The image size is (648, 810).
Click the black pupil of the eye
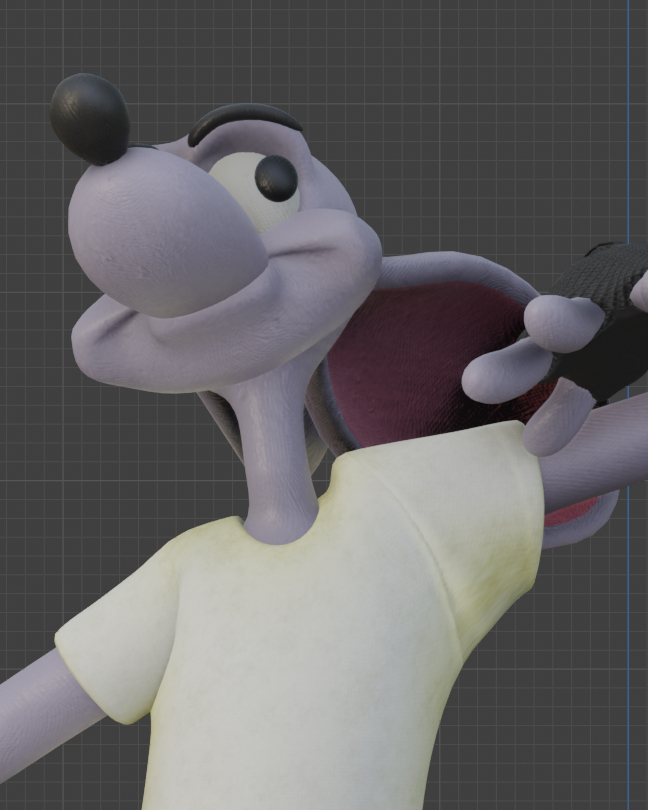(276, 178)
